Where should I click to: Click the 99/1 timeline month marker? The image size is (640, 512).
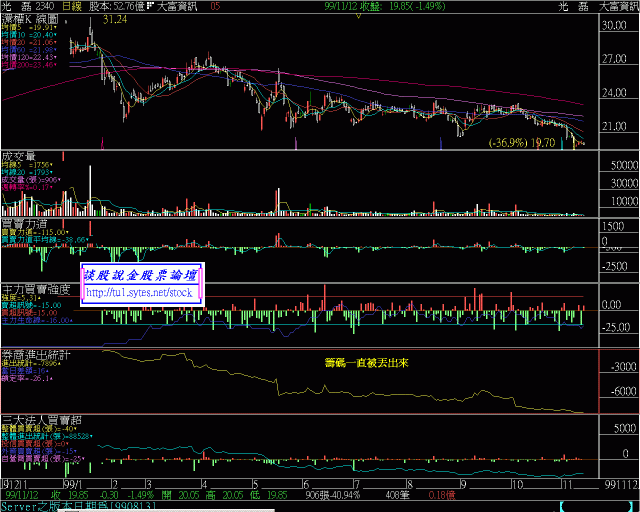coord(74,485)
